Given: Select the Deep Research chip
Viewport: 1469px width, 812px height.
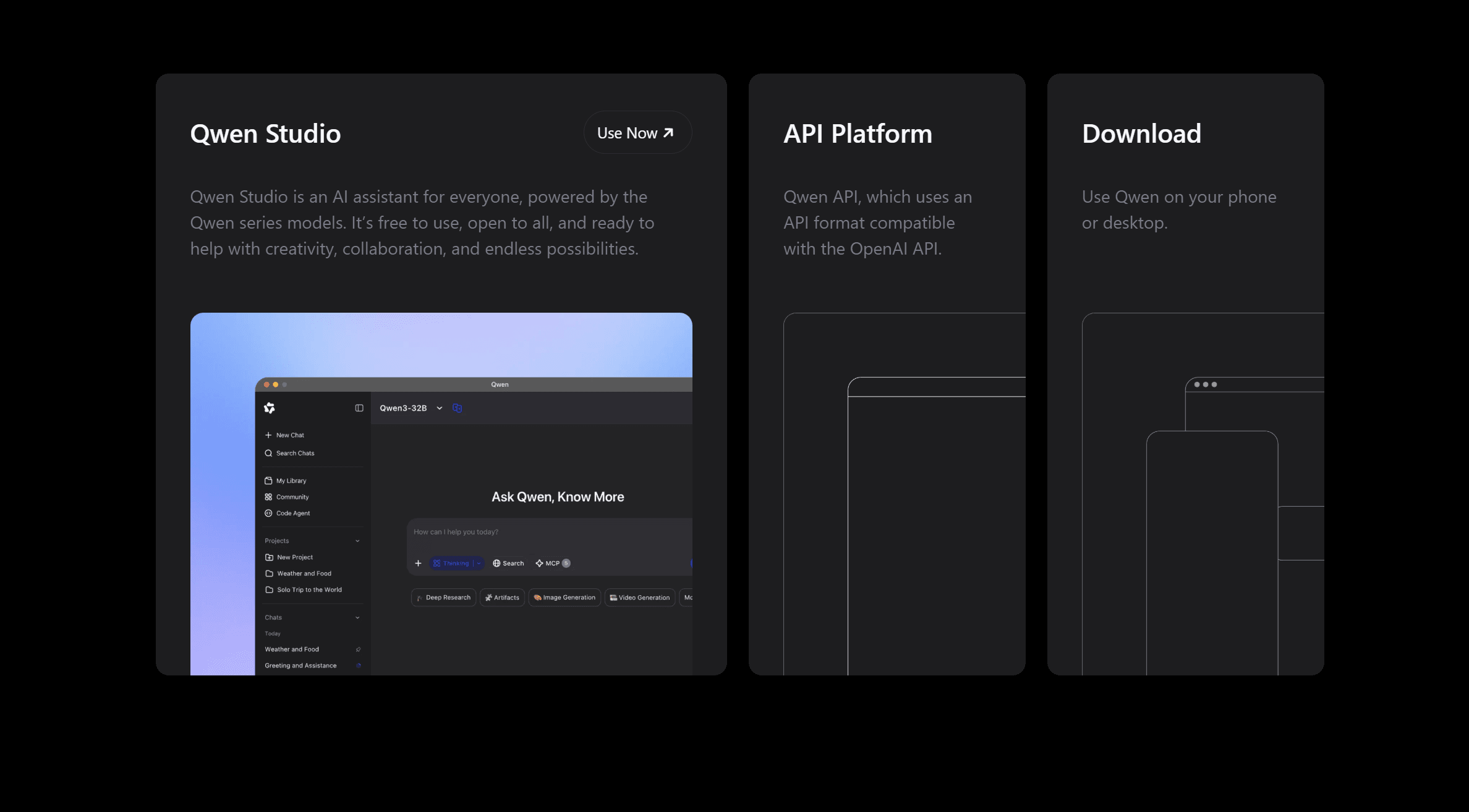Looking at the screenshot, I should tap(443, 598).
